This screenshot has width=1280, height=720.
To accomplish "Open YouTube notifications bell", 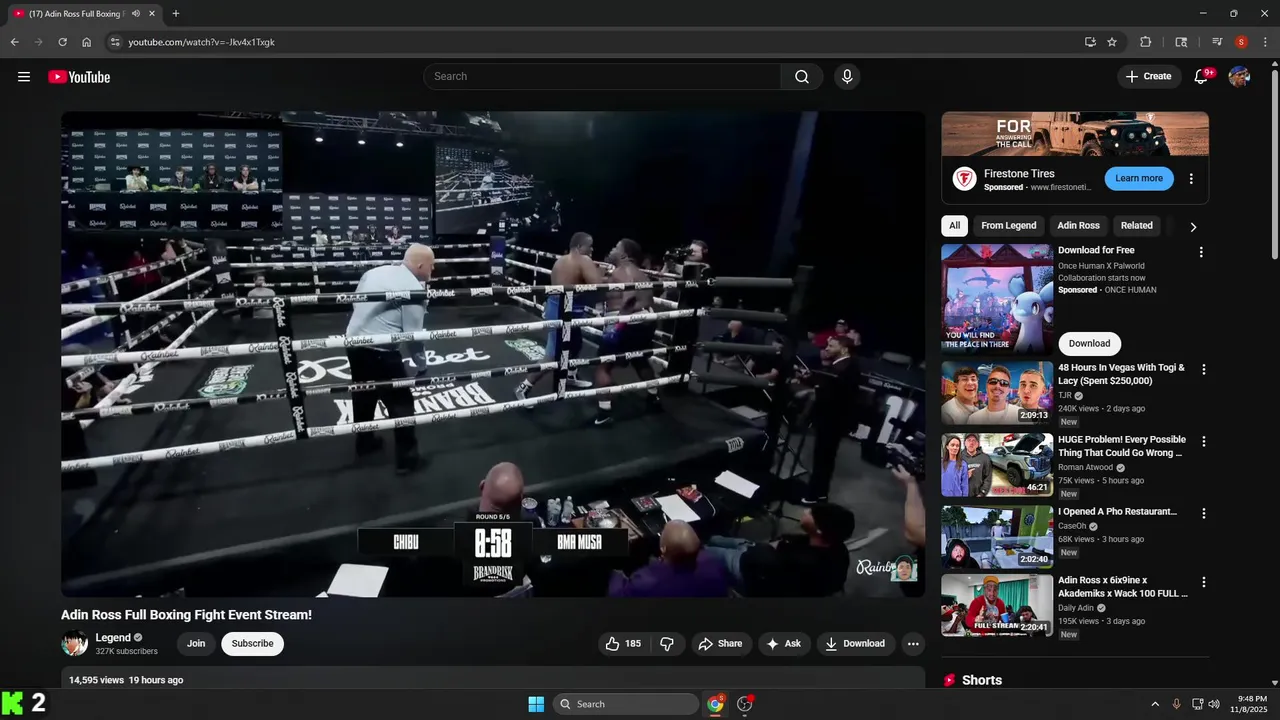I will click(1202, 77).
